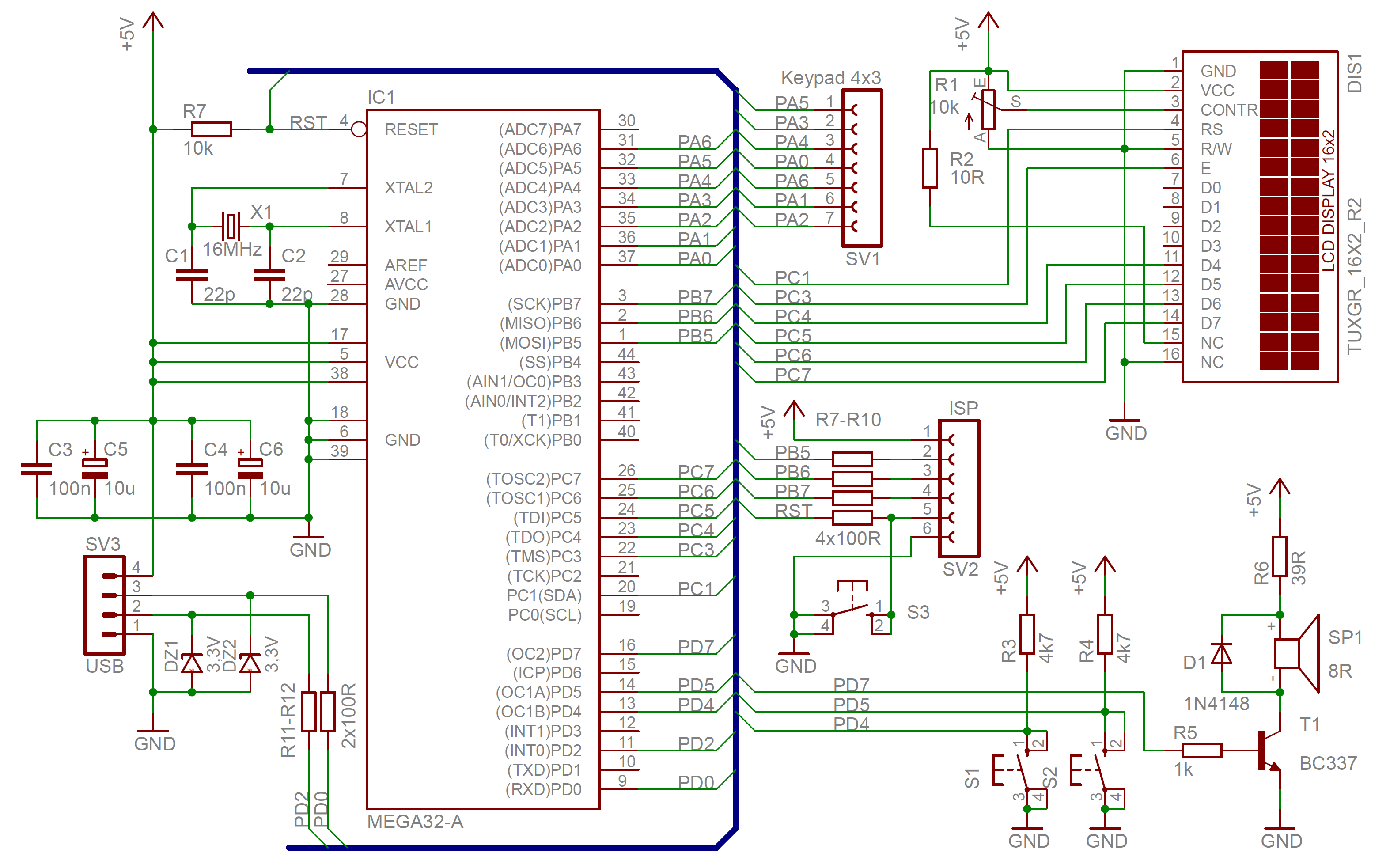
Task: Select the DZ2 zener diode symbol
Action: [250, 663]
